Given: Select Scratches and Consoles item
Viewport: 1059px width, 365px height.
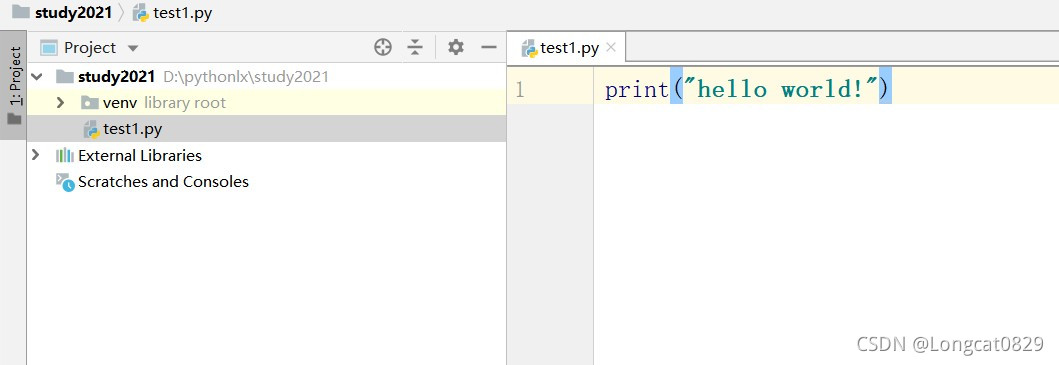Looking at the screenshot, I should click(x=163, y=182).
